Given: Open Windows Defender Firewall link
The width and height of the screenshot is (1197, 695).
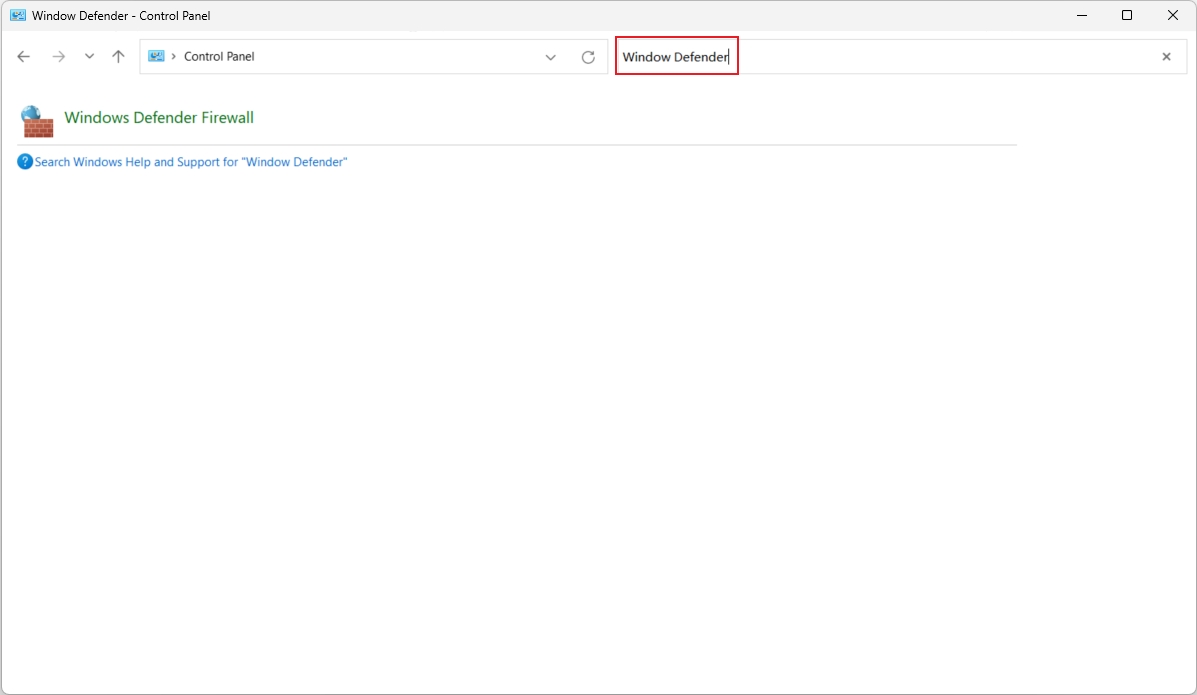Looking at the screenshot, I should [159, 118].
